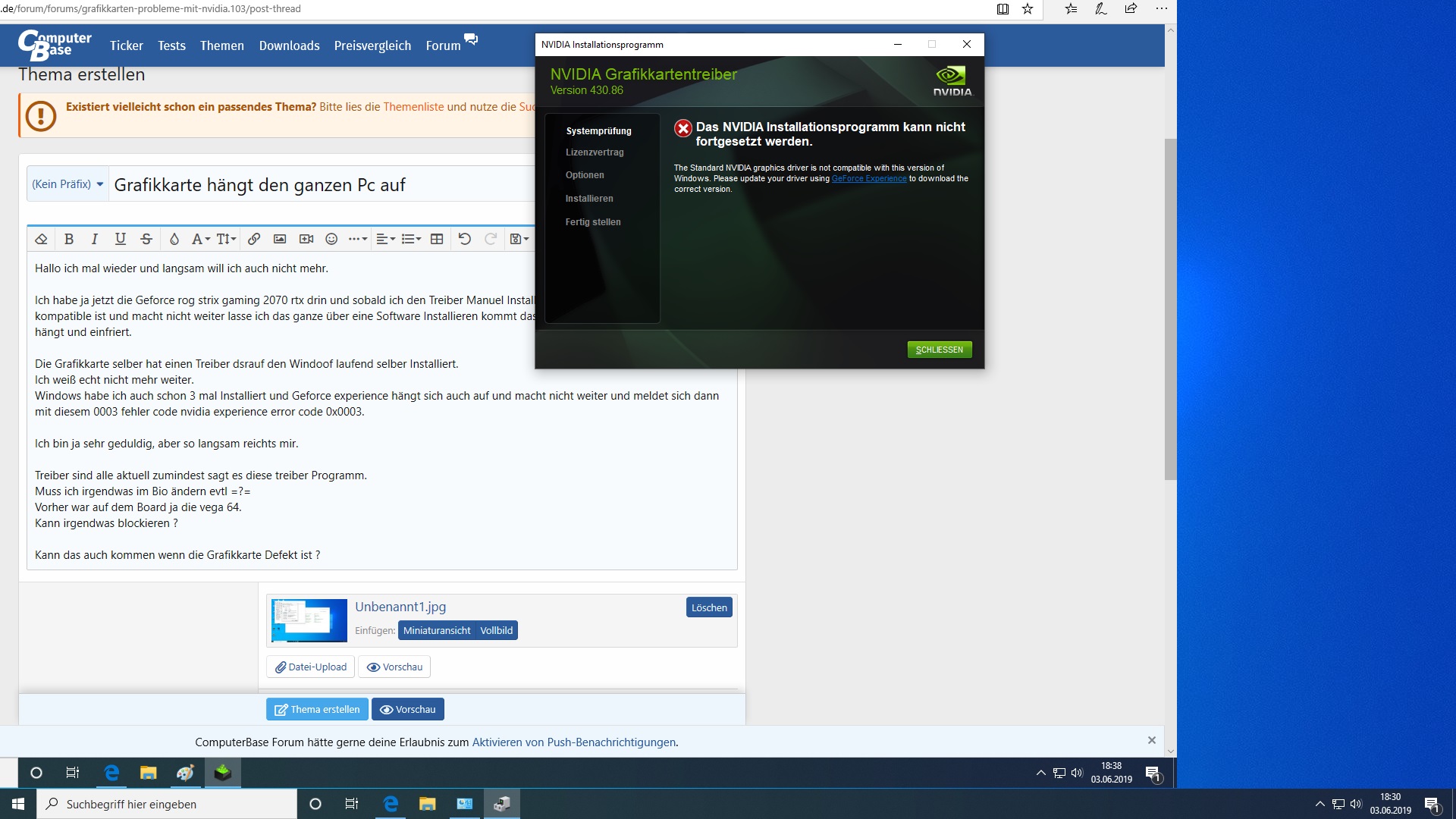The image size is (1456, 819).
Task: Open the Preisvergleich menu item
Action: tap(372, 45)
